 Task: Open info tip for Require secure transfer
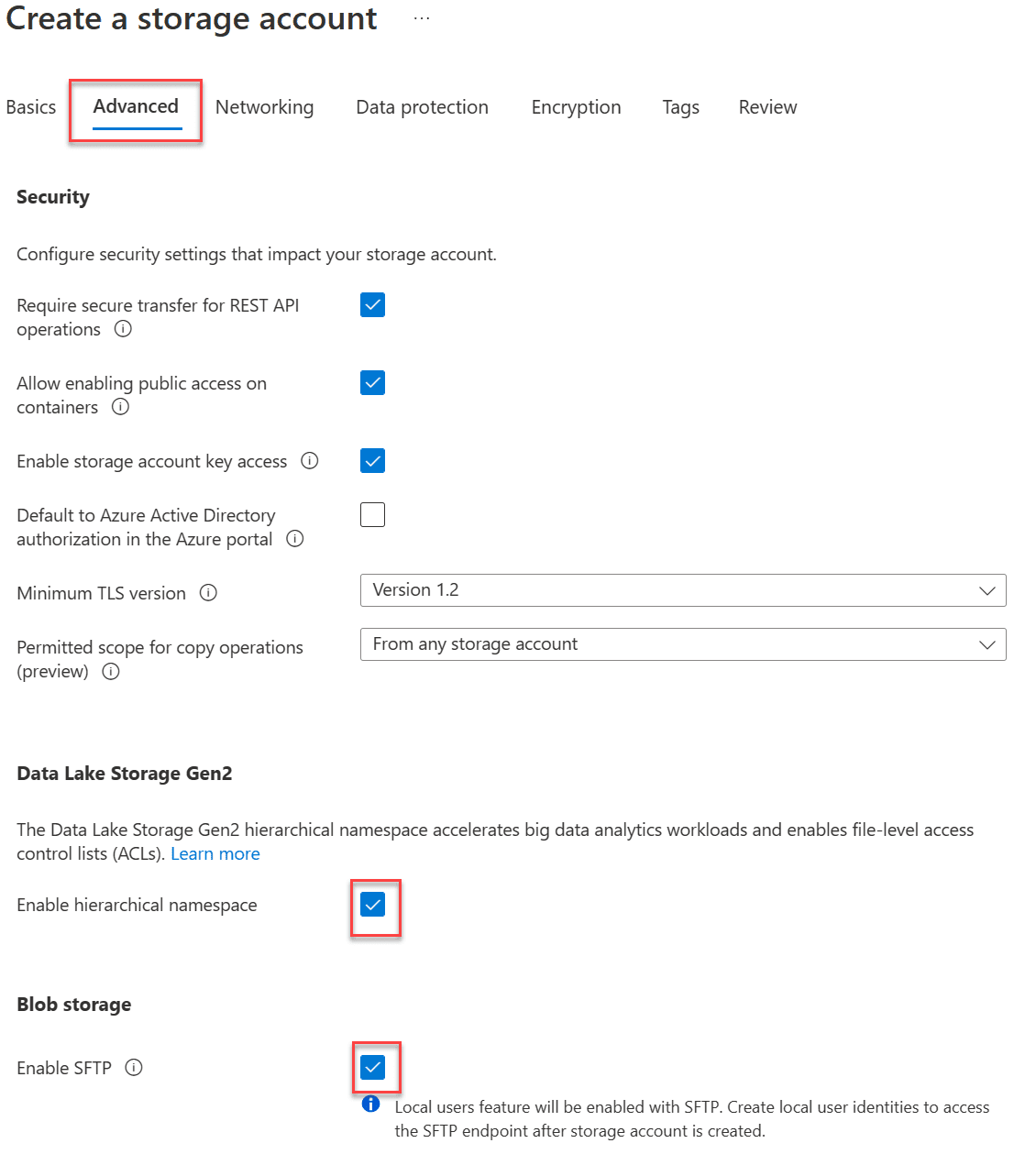pos(123,329)
